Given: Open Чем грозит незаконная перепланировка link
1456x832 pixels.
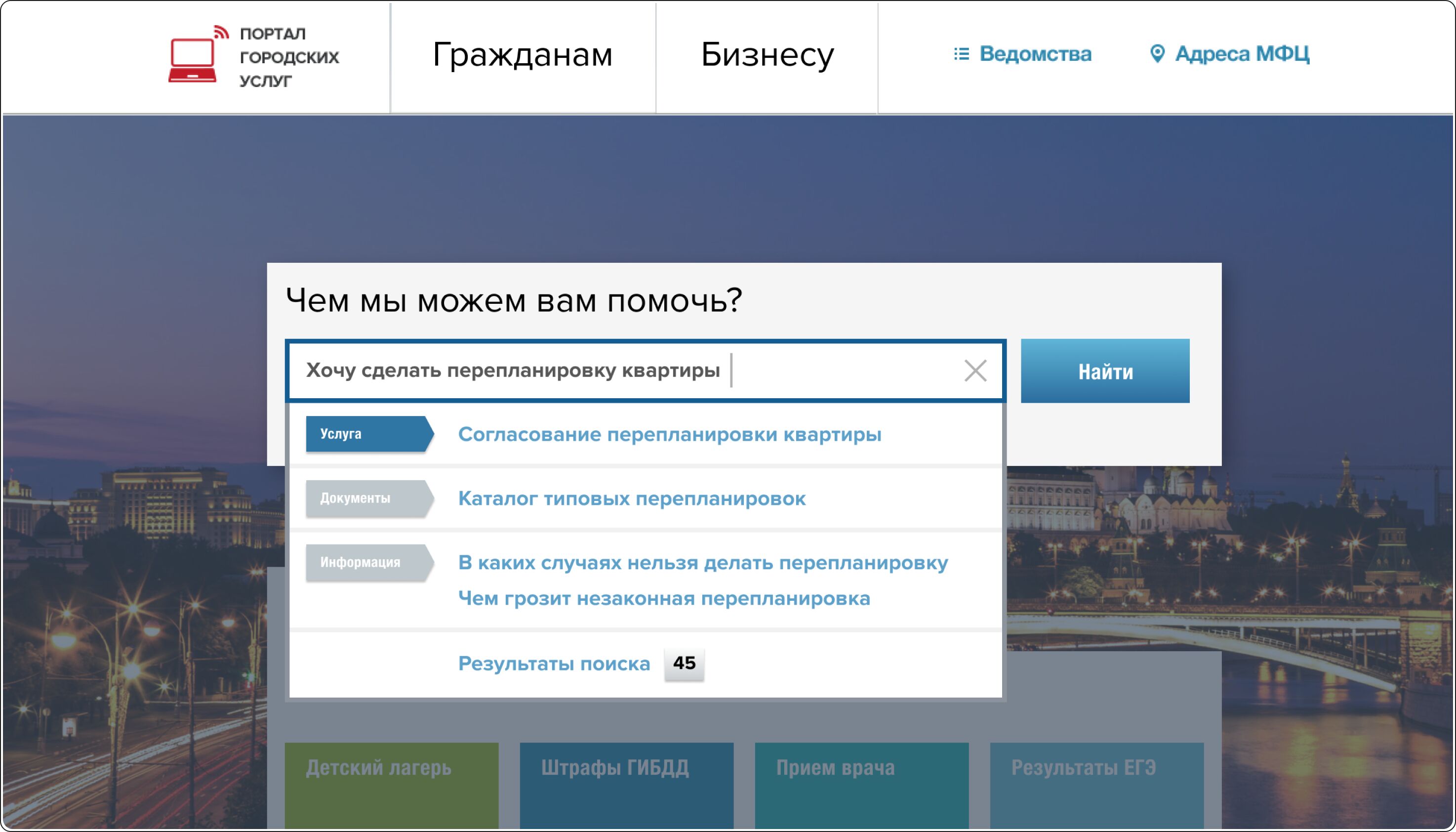Looking at the screenshot, I should [x=664, y=599].
